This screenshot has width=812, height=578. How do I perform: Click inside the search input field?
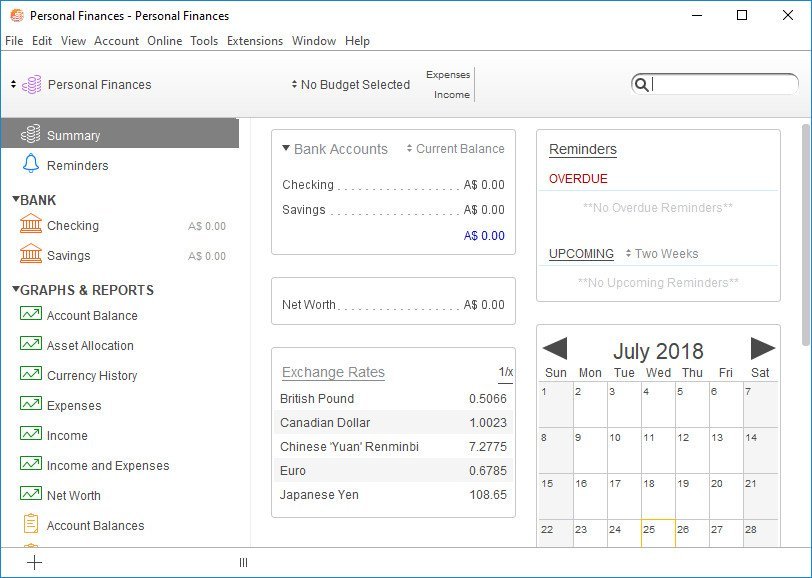[720, 85]
